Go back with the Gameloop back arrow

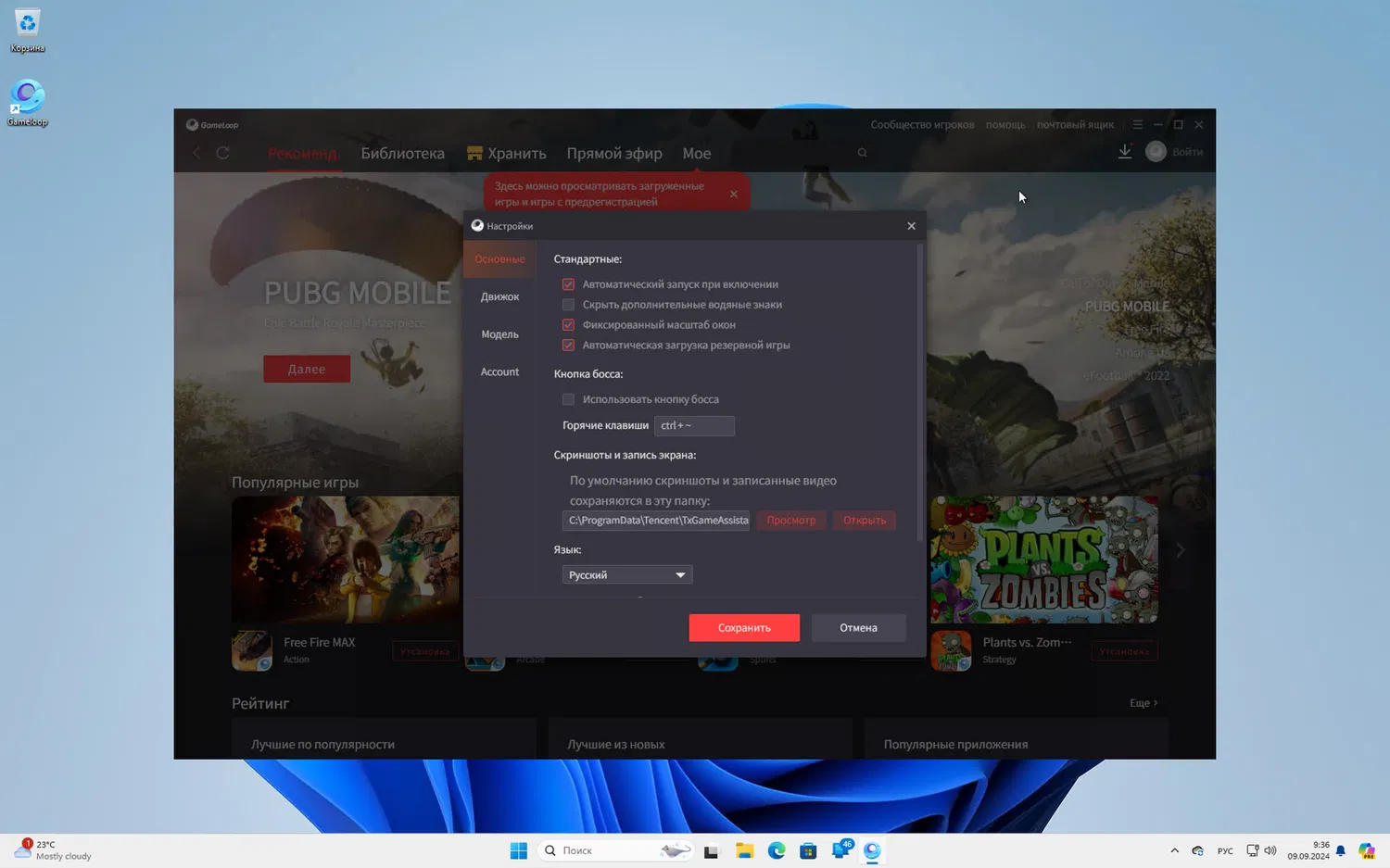pyautogui.click(x=196, y=153)
